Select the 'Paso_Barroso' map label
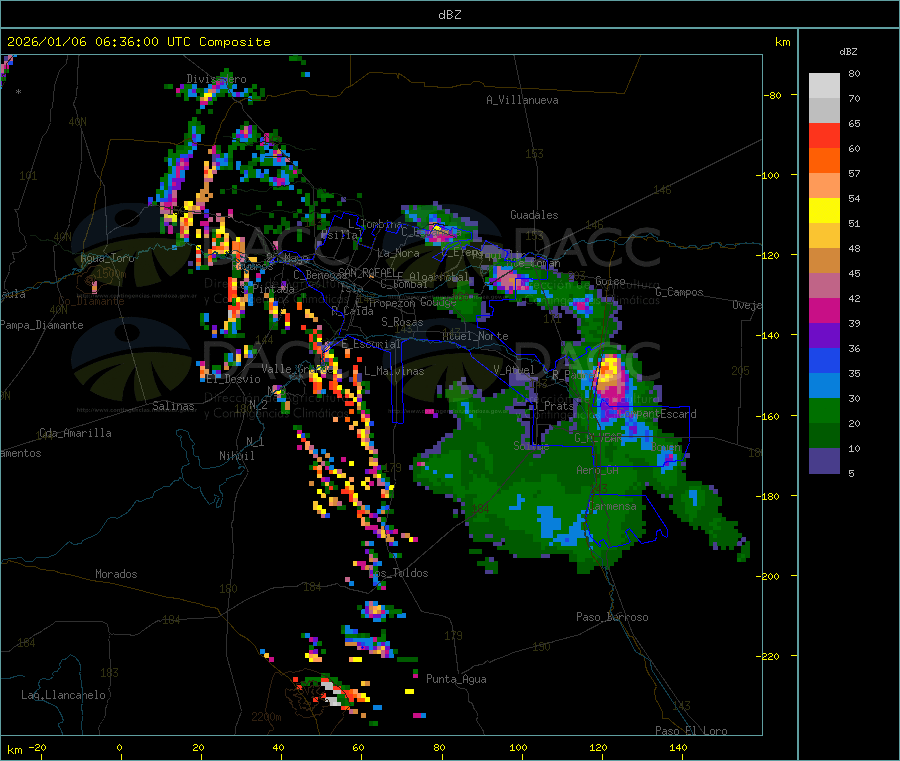 612,618
